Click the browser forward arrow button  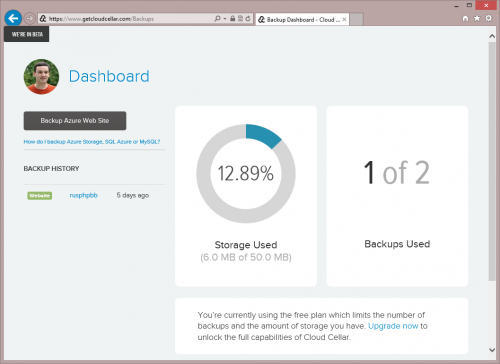[x=30, y=18]
